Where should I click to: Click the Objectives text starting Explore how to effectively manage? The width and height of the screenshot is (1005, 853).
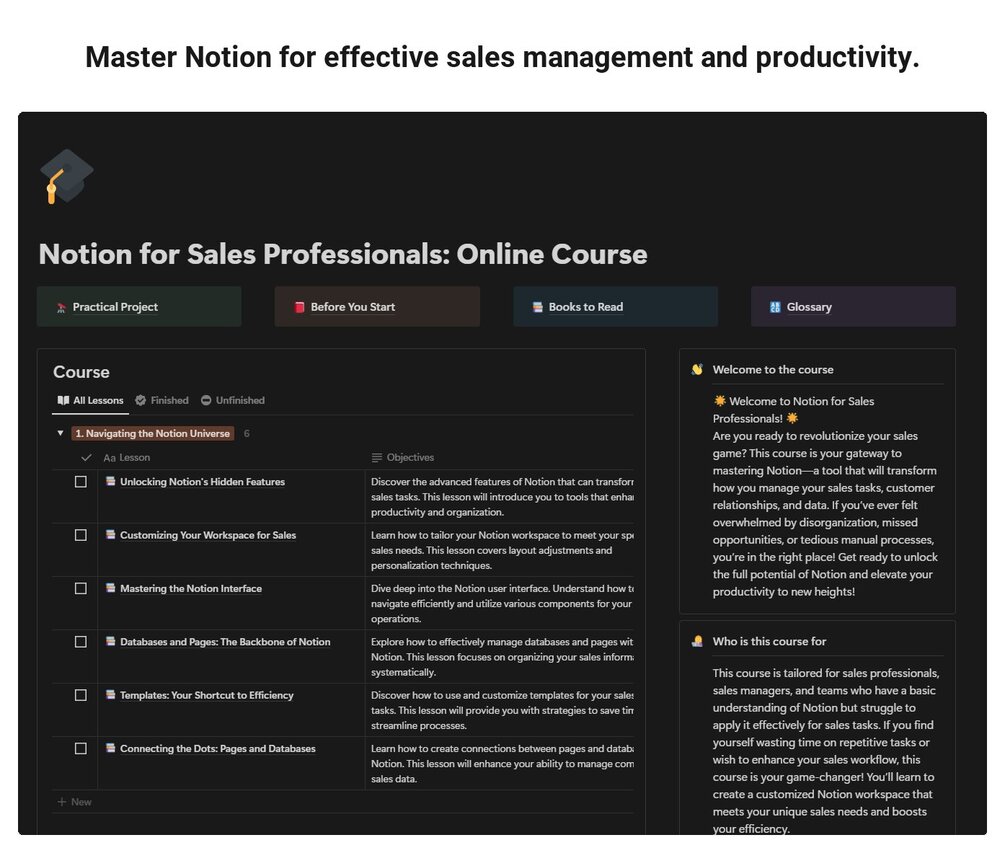coord(502,657)
